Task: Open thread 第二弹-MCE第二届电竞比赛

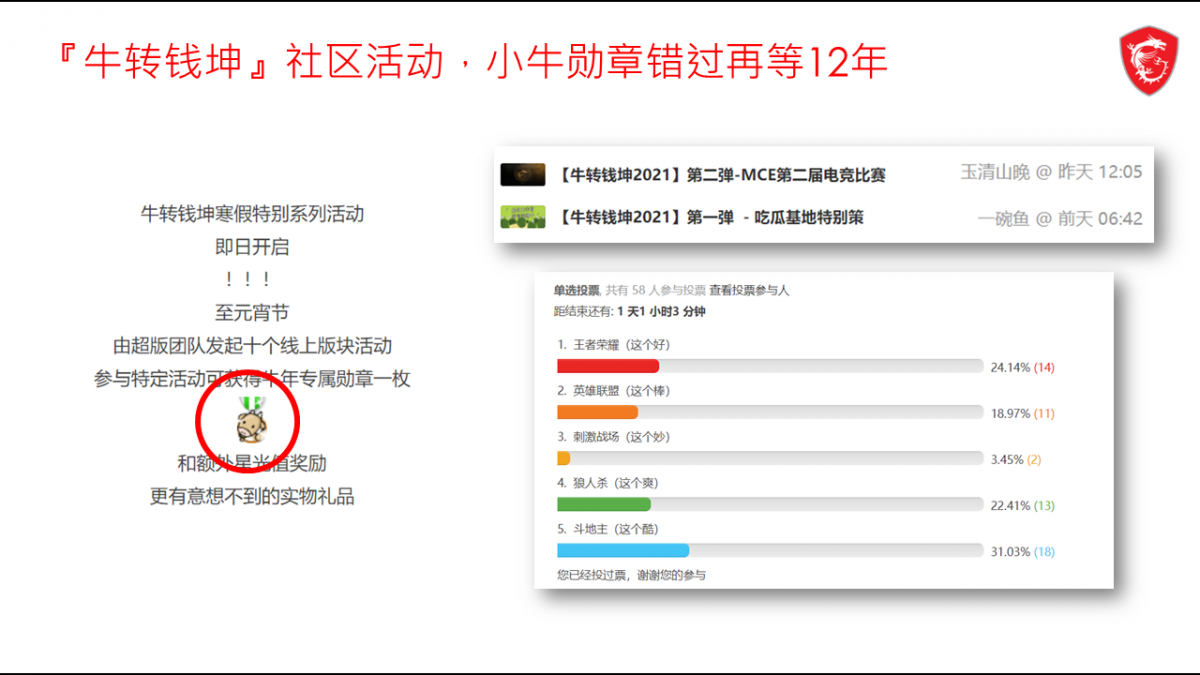Action: [722, 175]
